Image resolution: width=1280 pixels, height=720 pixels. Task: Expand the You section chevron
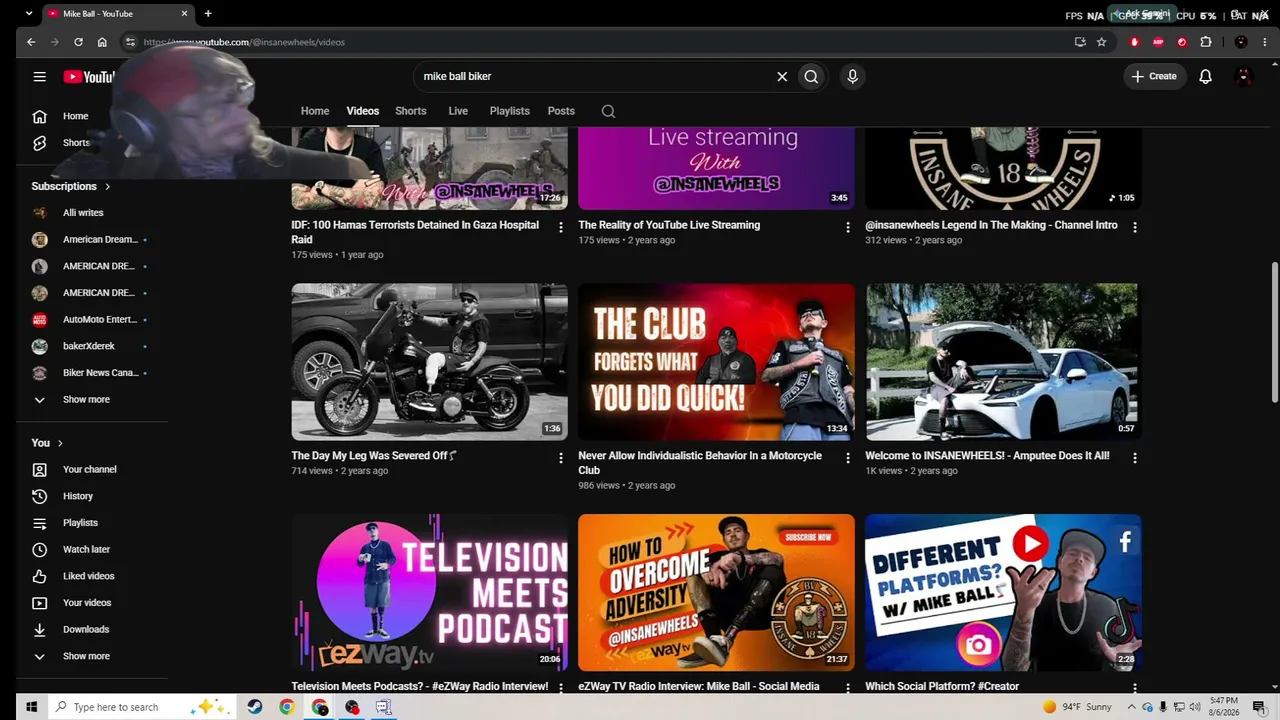pos(60,443)
